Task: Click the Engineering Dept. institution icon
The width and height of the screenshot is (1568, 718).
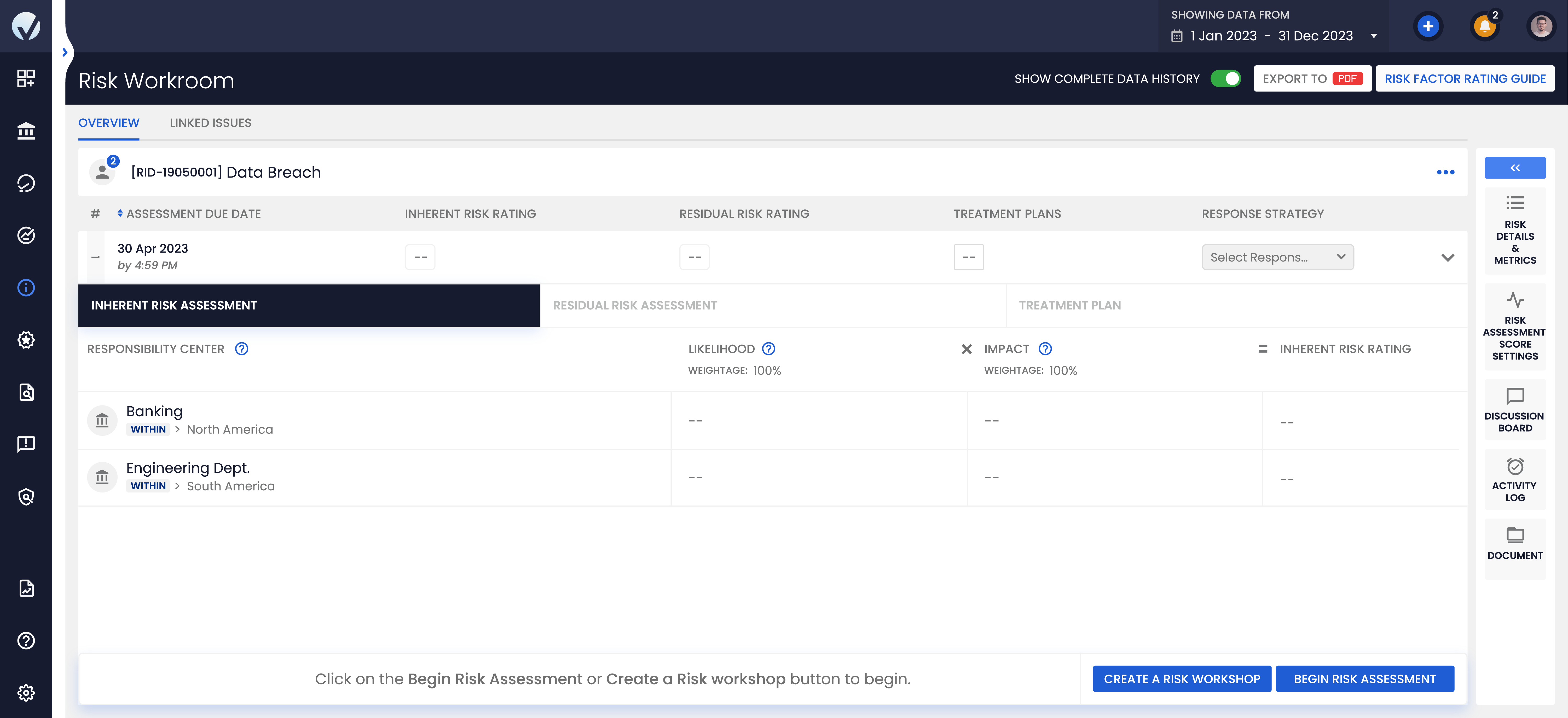Action: click(102, 477)
